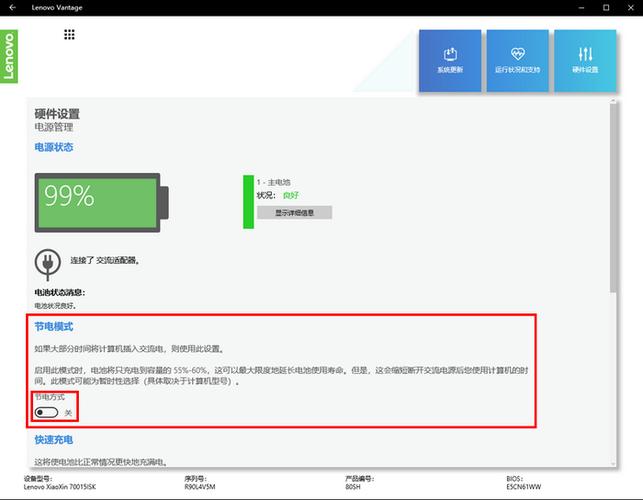The height and width of the screenshot is (500, 643).
Task: Select device model Lenovo XiaoXin 70015ISK
Action: (60, 487)
